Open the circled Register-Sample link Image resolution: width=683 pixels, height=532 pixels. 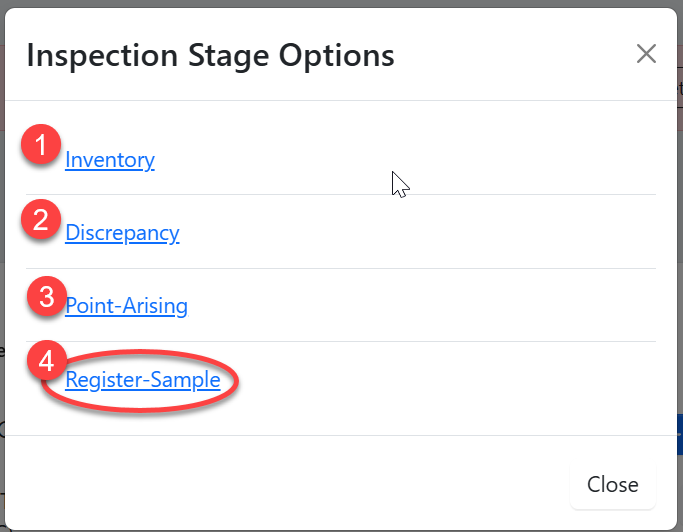pyautogui.click(x=142, y=380)
